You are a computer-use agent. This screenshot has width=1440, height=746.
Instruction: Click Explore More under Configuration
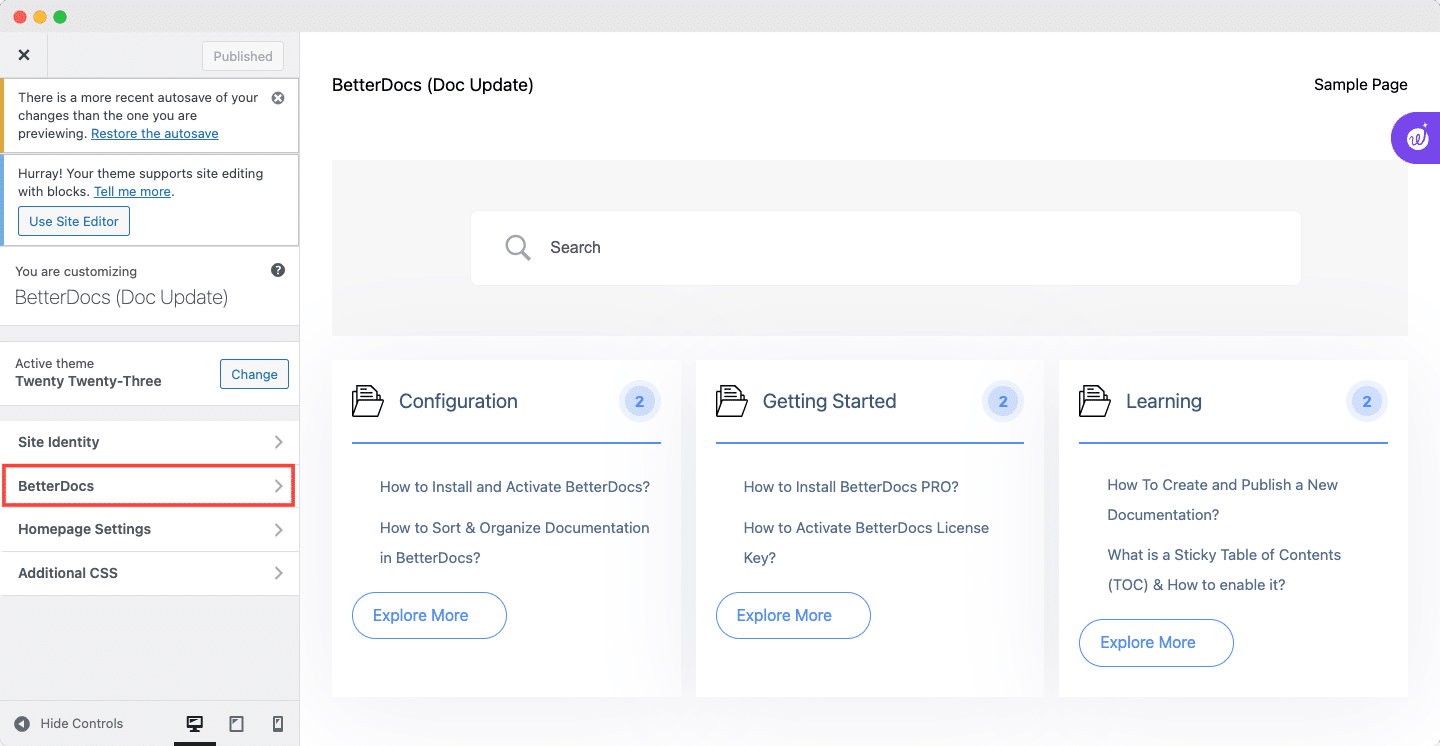coord(429,615)
